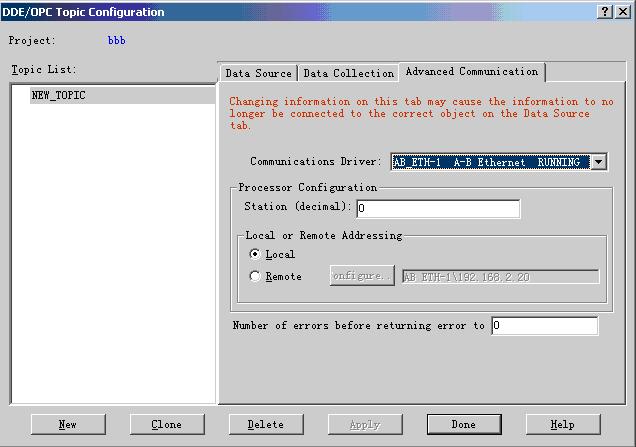
Task: Click the AB_ETH-1 driver selection text
Action: click(x=487, y=162)
